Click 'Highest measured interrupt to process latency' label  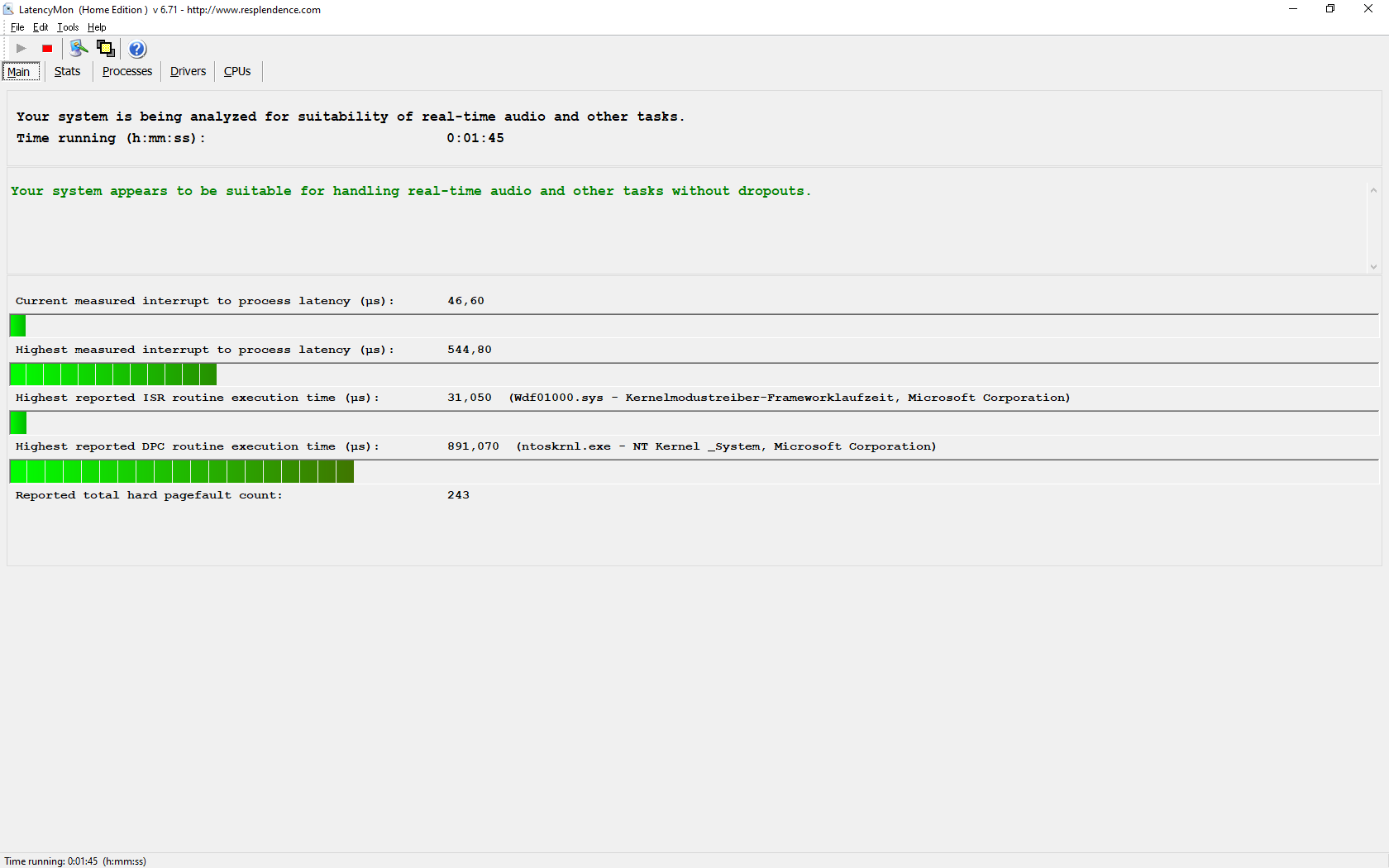[205, 350]
